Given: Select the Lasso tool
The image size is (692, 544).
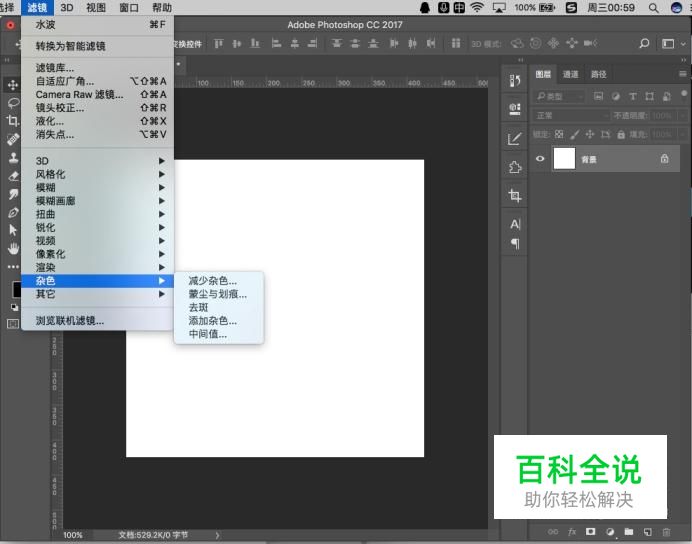Looking at the screenshot, I should [13, 103].
